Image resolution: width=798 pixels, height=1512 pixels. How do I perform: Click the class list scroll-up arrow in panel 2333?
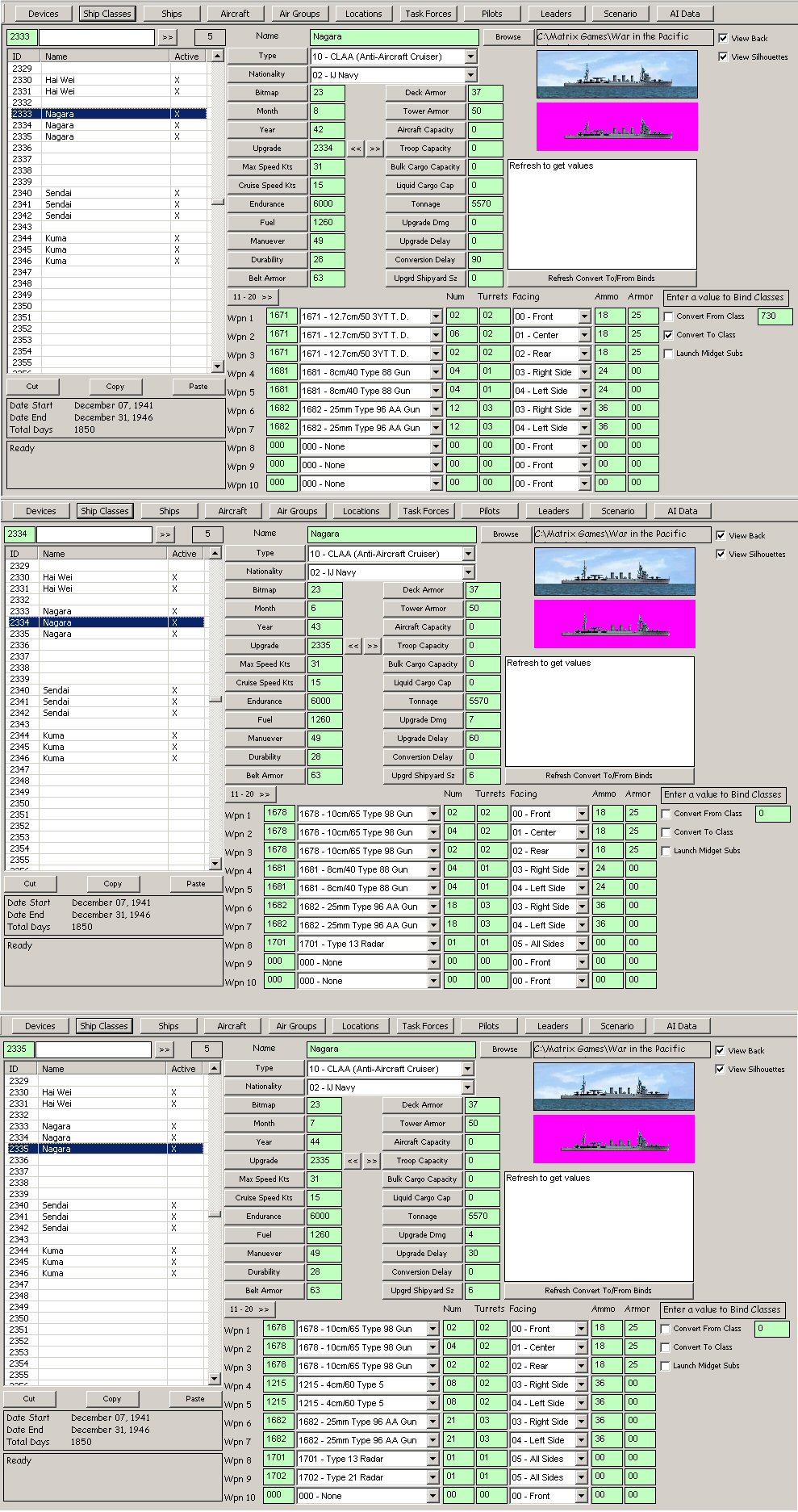point(217,56)
